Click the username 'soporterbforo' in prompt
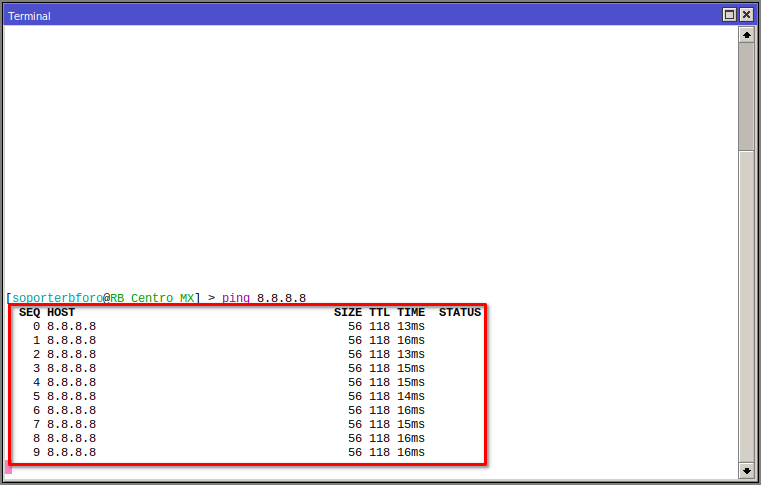This screenshot has width=761, height=485. coord(56,299)
